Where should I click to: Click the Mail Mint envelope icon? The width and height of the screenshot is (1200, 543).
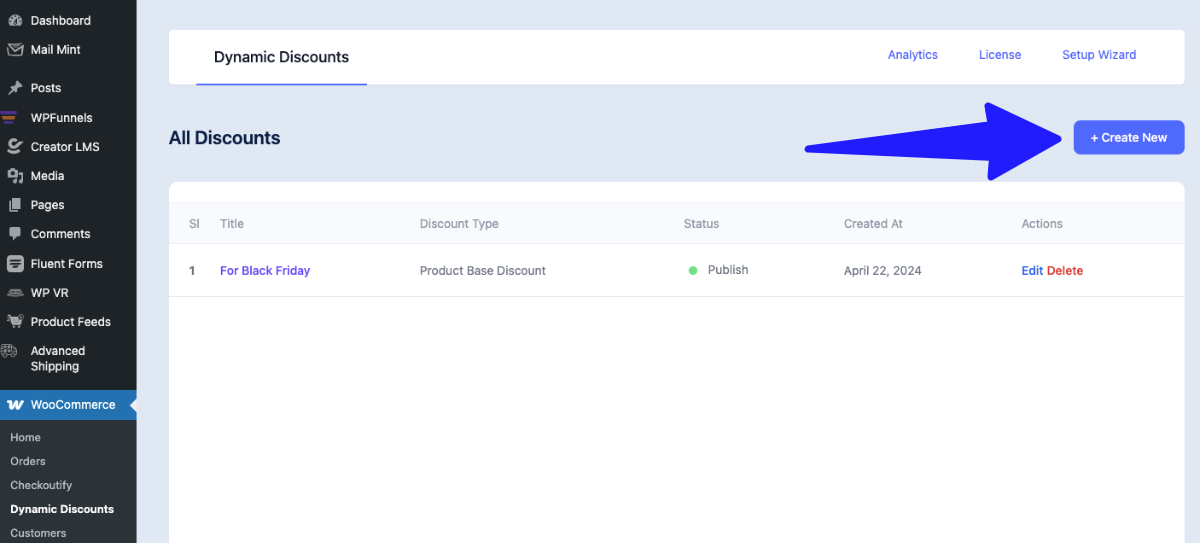pos(15,49)
